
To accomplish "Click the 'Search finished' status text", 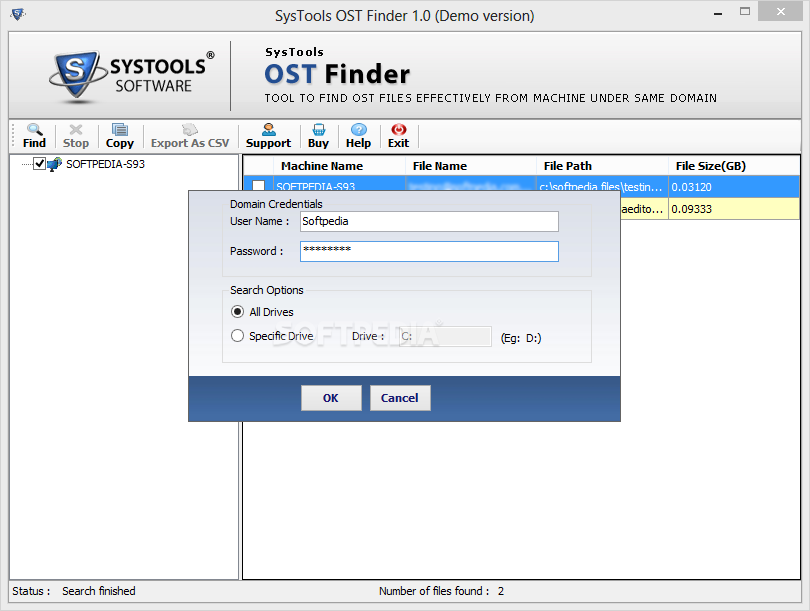I will [99, 591].
